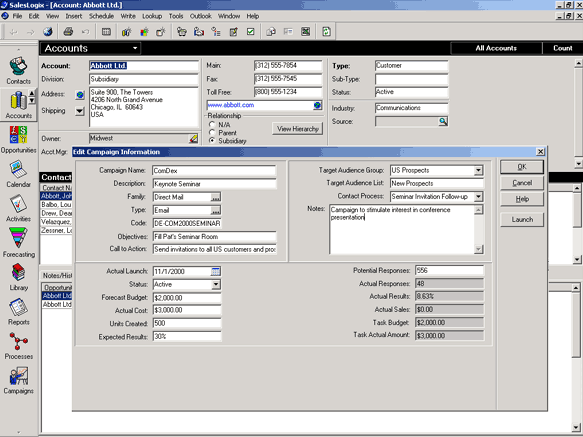Expand Target Audience Group dropdown

click(x=479, y=171)
